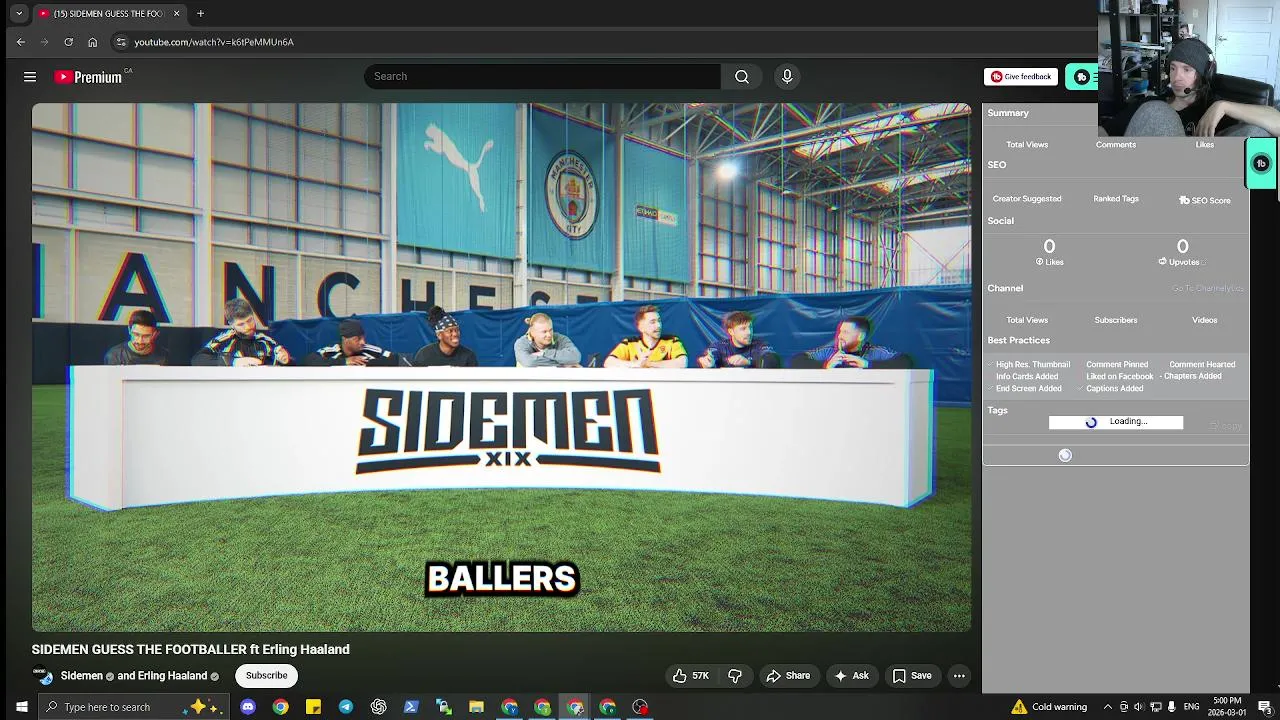
Task: Share this video
Action: point(788,676)
